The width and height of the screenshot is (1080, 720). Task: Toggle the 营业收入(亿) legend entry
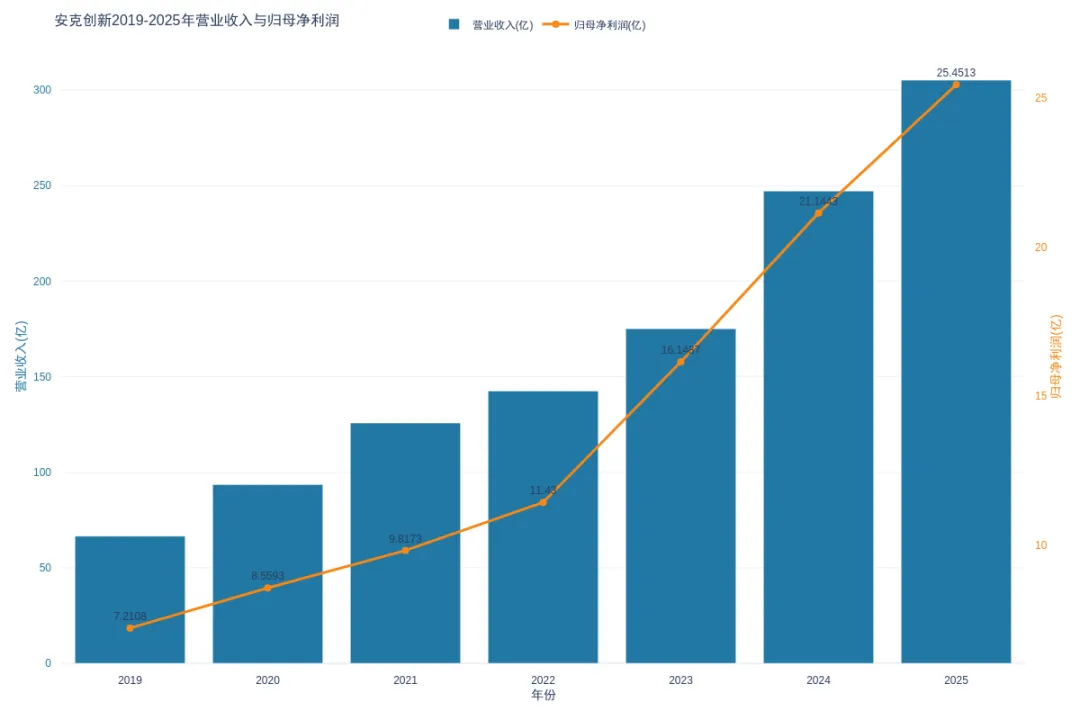coord(490,25)
